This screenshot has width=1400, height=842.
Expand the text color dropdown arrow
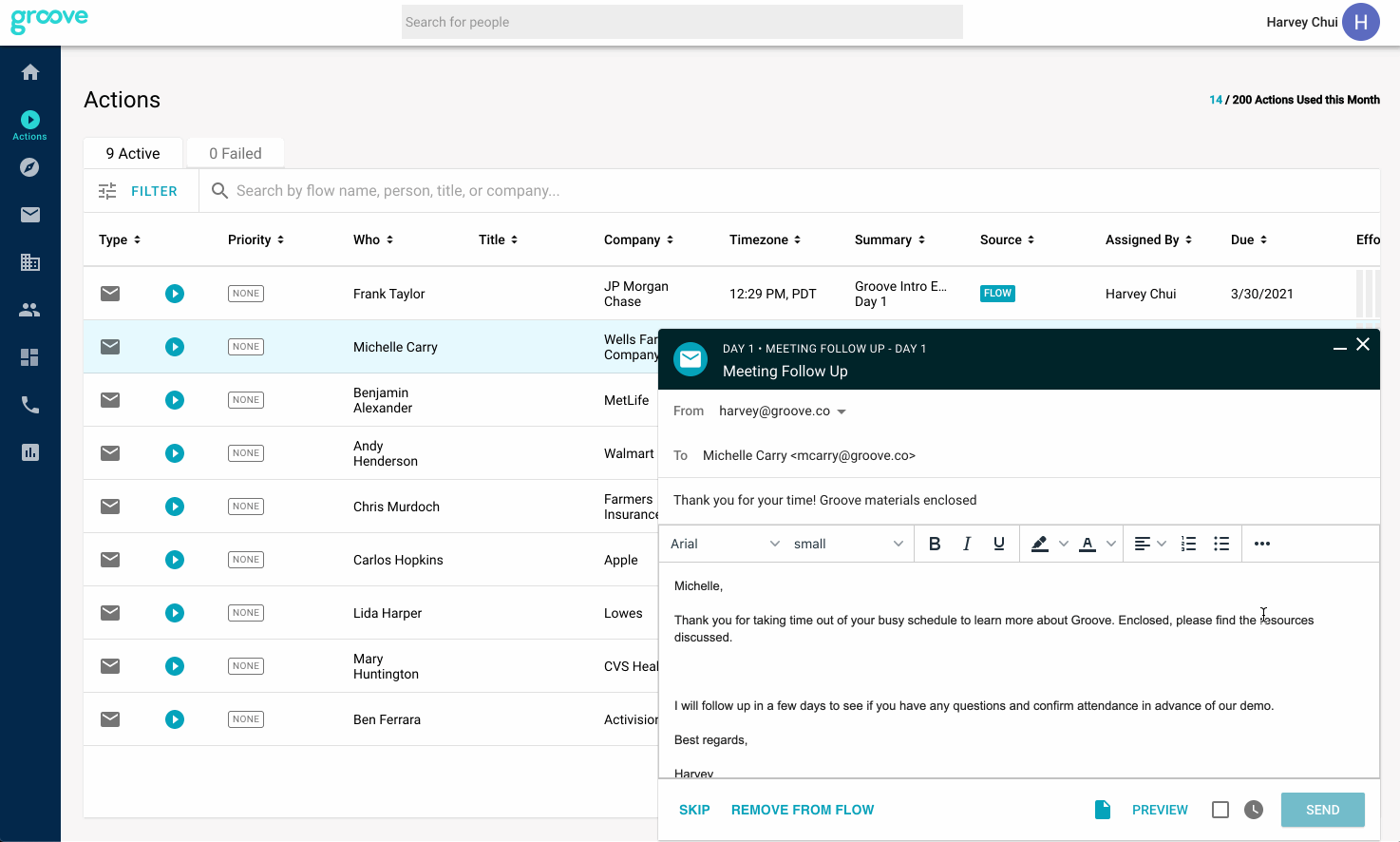tap(1111, 544)
